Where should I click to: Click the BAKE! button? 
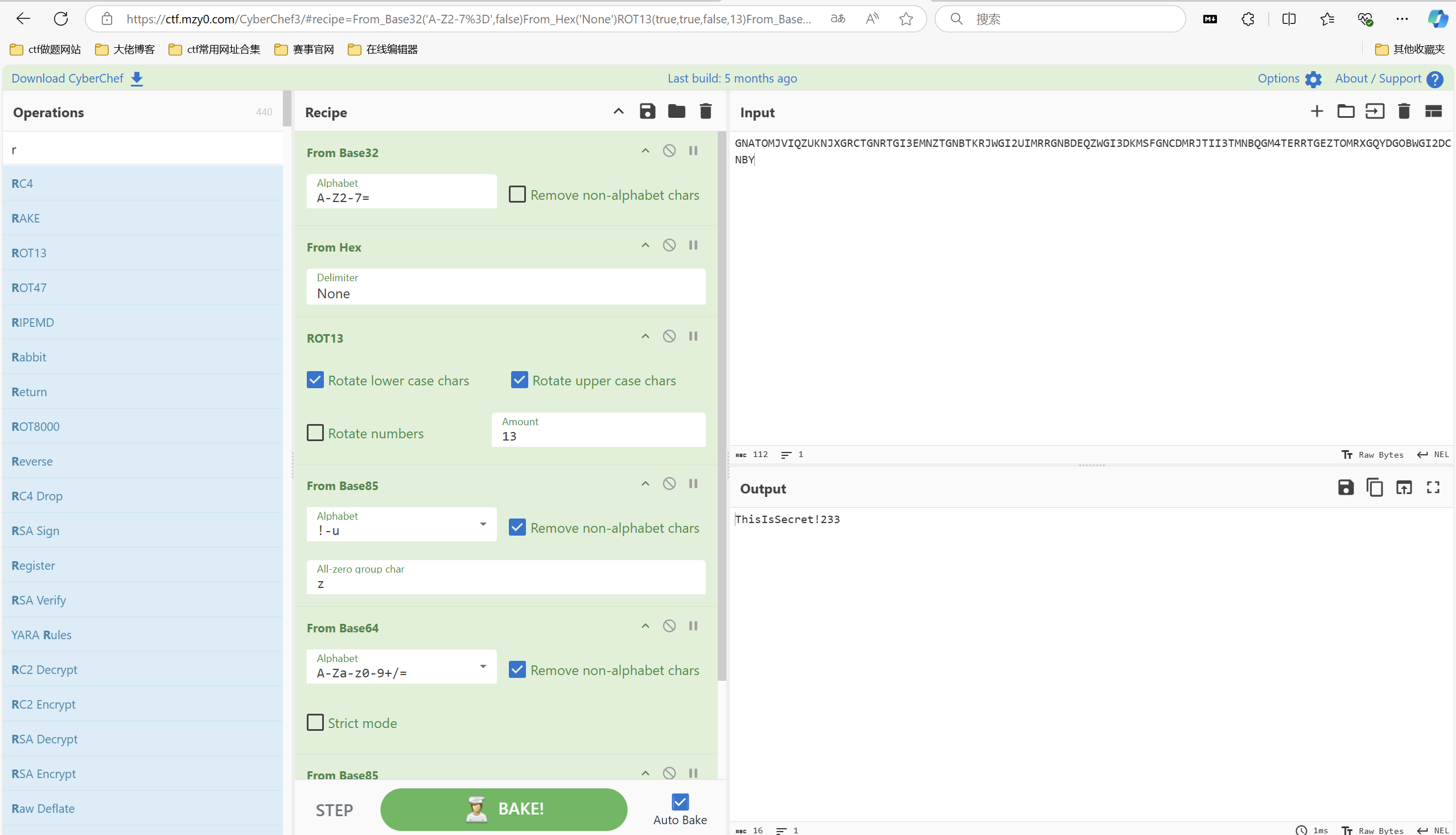[x=504, y=809]
